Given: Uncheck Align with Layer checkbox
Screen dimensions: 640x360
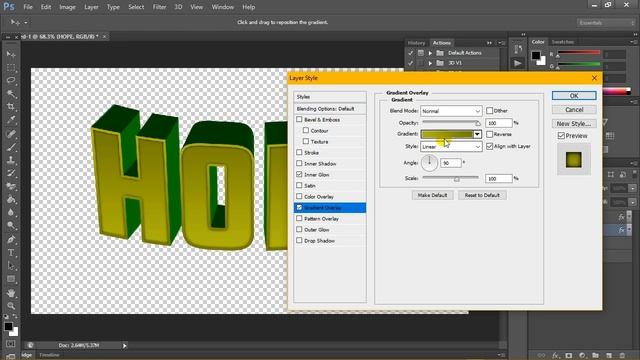Looking at the screenshot, I should [489, 146].
